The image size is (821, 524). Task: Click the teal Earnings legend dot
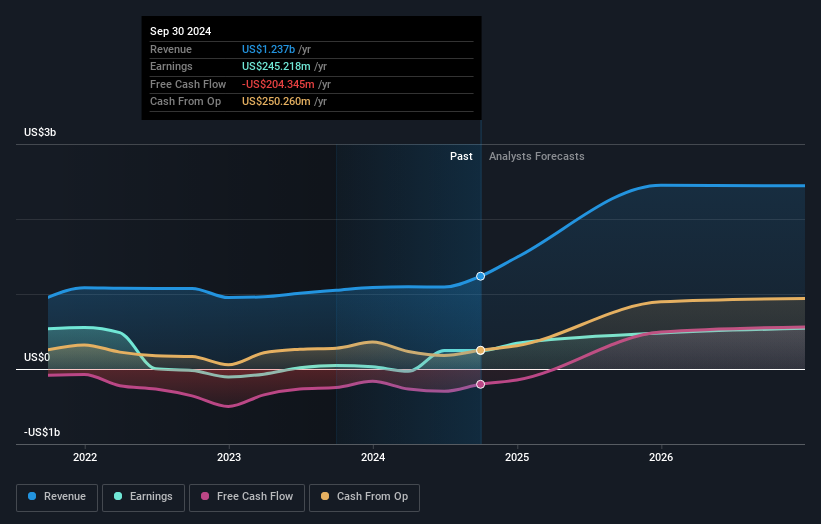pos(118,496)
